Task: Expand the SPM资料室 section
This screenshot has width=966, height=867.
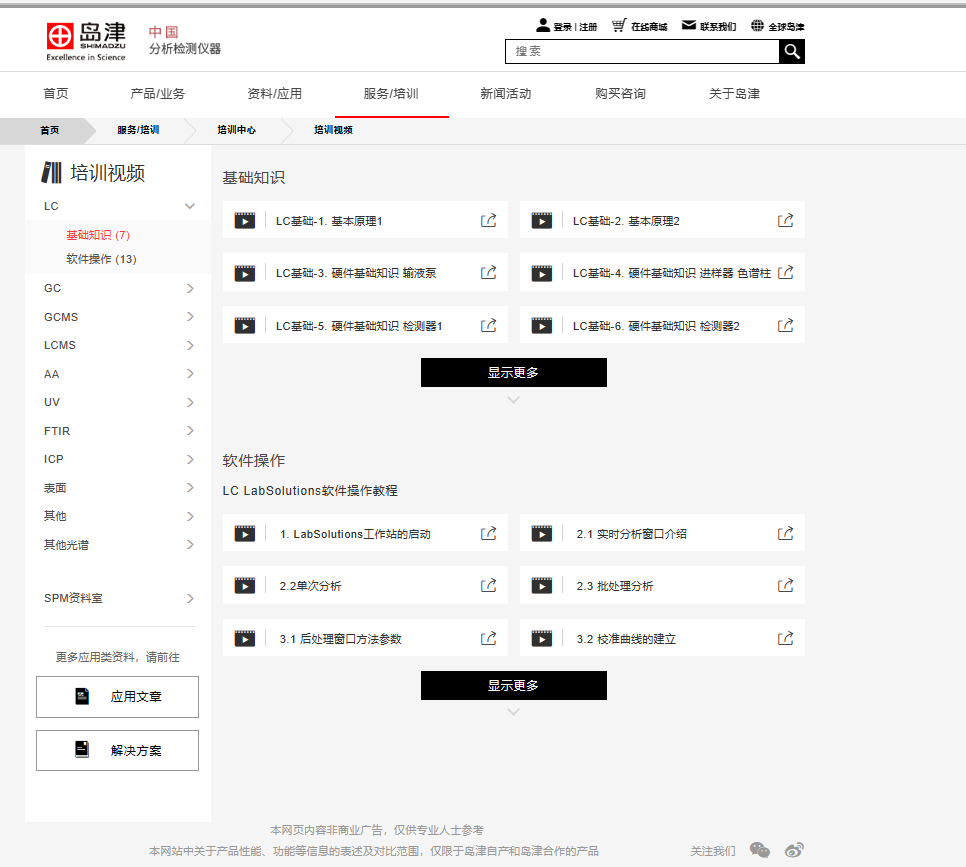Action: pyautogui.click(x=190, y=598)
